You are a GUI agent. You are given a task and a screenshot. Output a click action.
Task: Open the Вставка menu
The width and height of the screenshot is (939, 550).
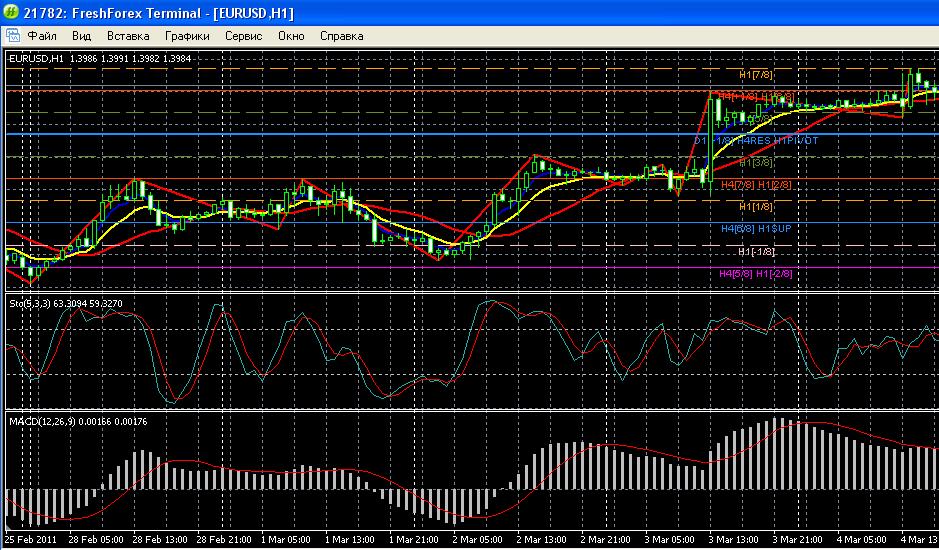[x=128, y=36]
